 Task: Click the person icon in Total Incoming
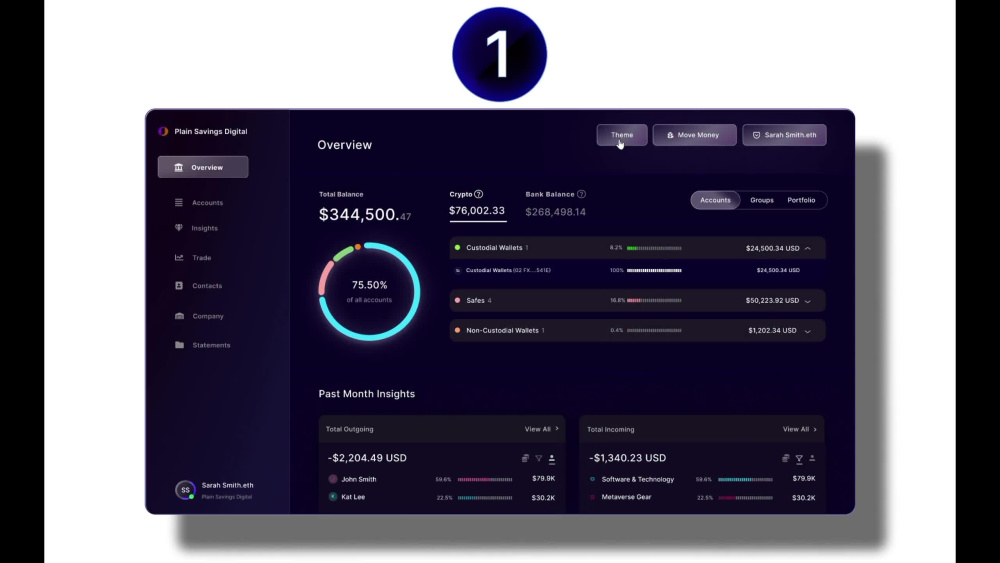pyautogui.click(x=812, y=458)
